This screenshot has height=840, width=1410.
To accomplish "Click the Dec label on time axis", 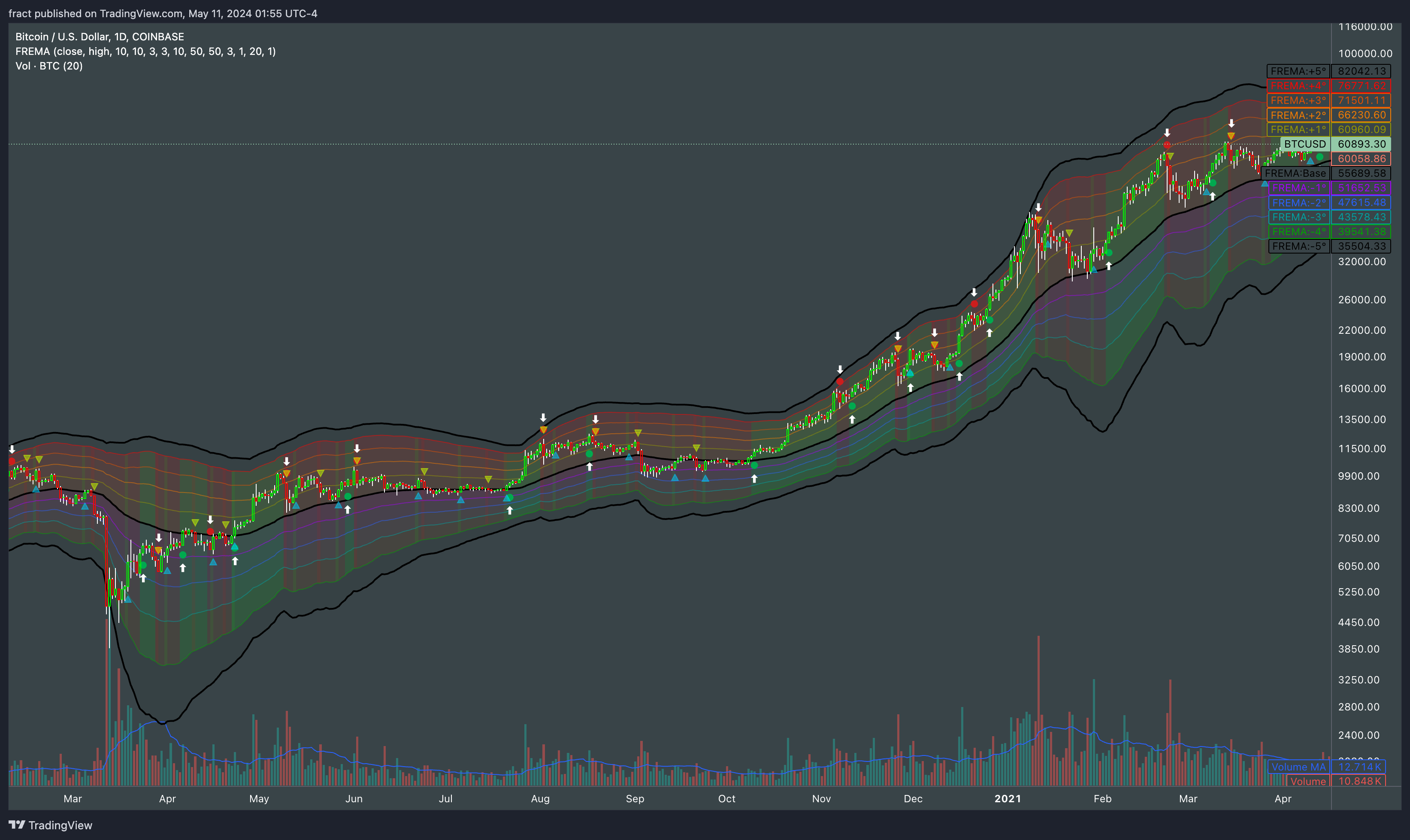I will [x=913, y=799].
